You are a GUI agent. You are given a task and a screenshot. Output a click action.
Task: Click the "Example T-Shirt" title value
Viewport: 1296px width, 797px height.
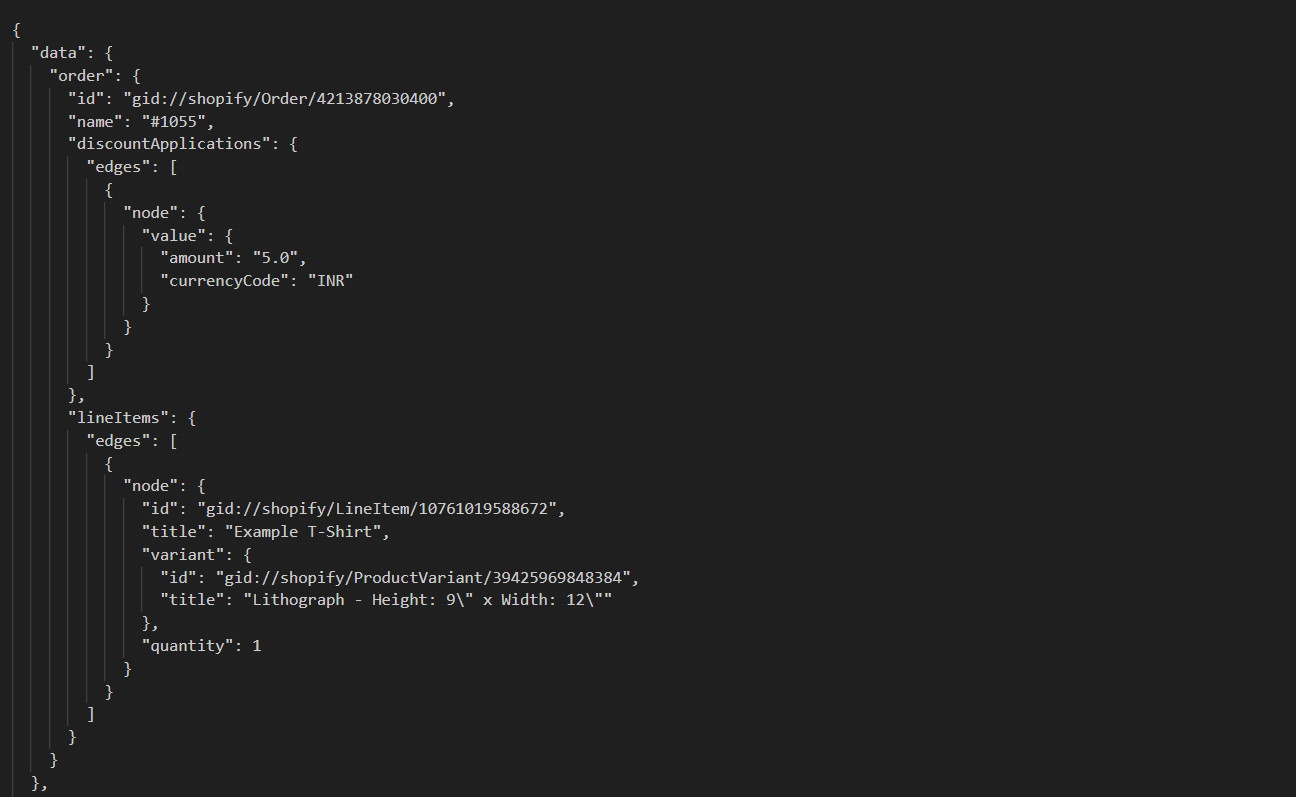coord(306,532)
